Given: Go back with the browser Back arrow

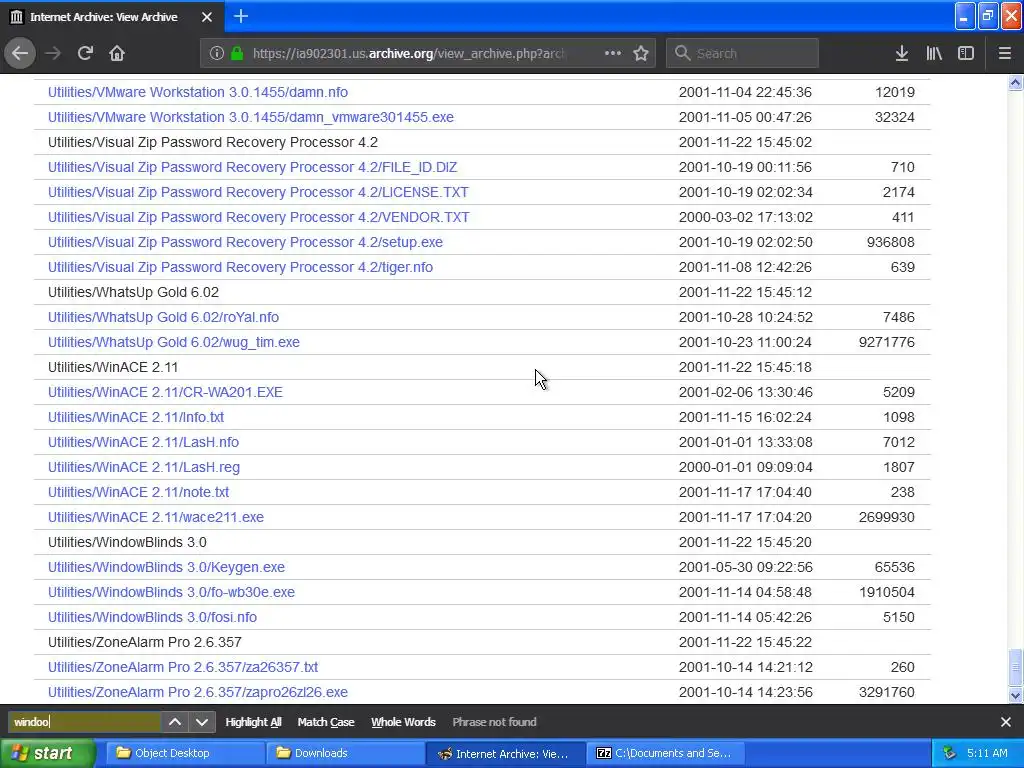Looking at the screenshot, I should click(x=20, y=53).
